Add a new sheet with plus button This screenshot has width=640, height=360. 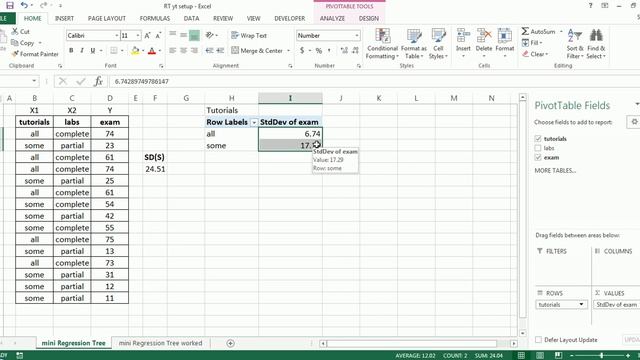point(231,343)
